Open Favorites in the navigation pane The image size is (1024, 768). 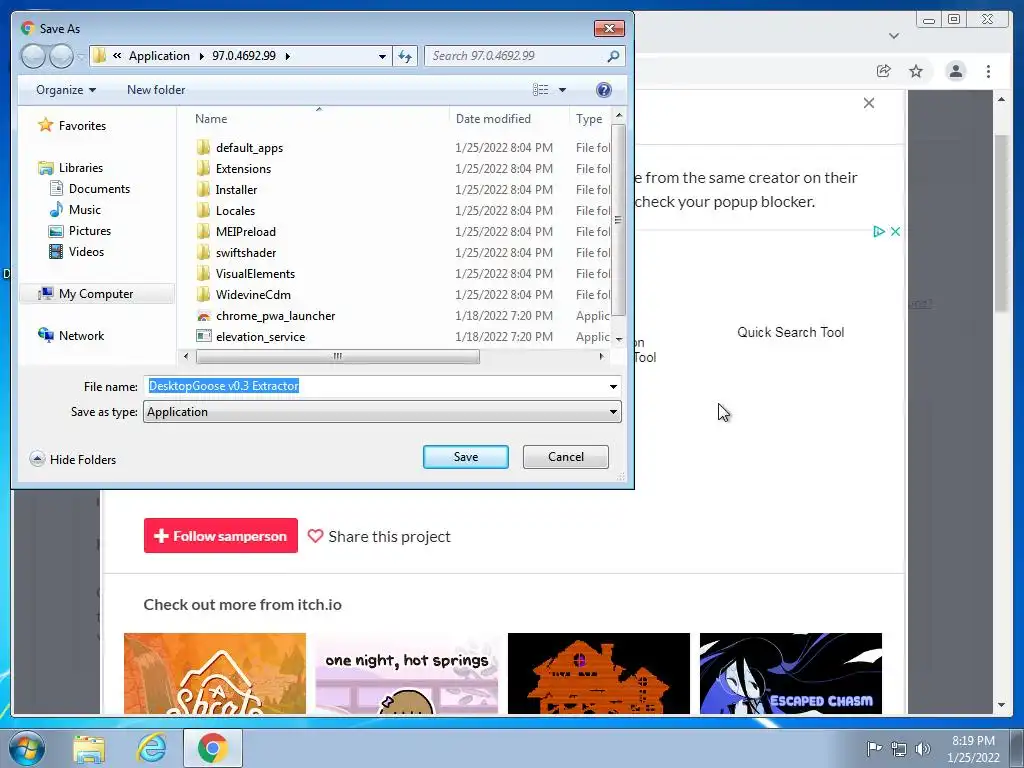[x=82, y=126]
